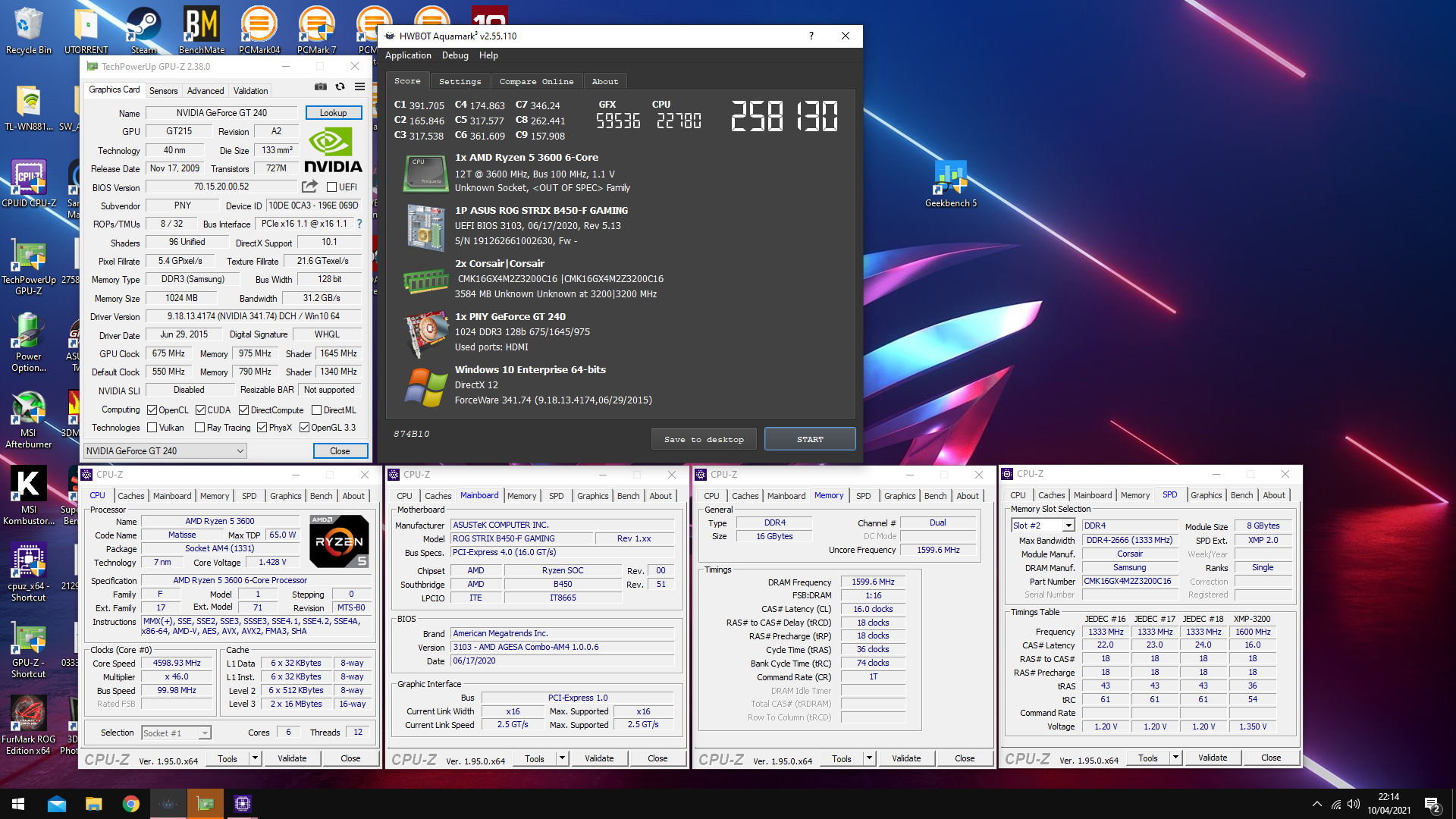
Task: Open the PCMark04 desktop shortcut
Action: [259, 30]
